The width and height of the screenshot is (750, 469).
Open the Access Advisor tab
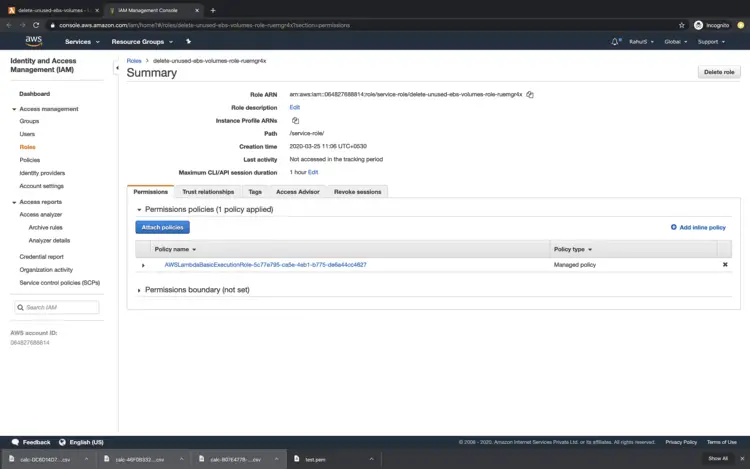pyautogui.click(x=297, y=191)
